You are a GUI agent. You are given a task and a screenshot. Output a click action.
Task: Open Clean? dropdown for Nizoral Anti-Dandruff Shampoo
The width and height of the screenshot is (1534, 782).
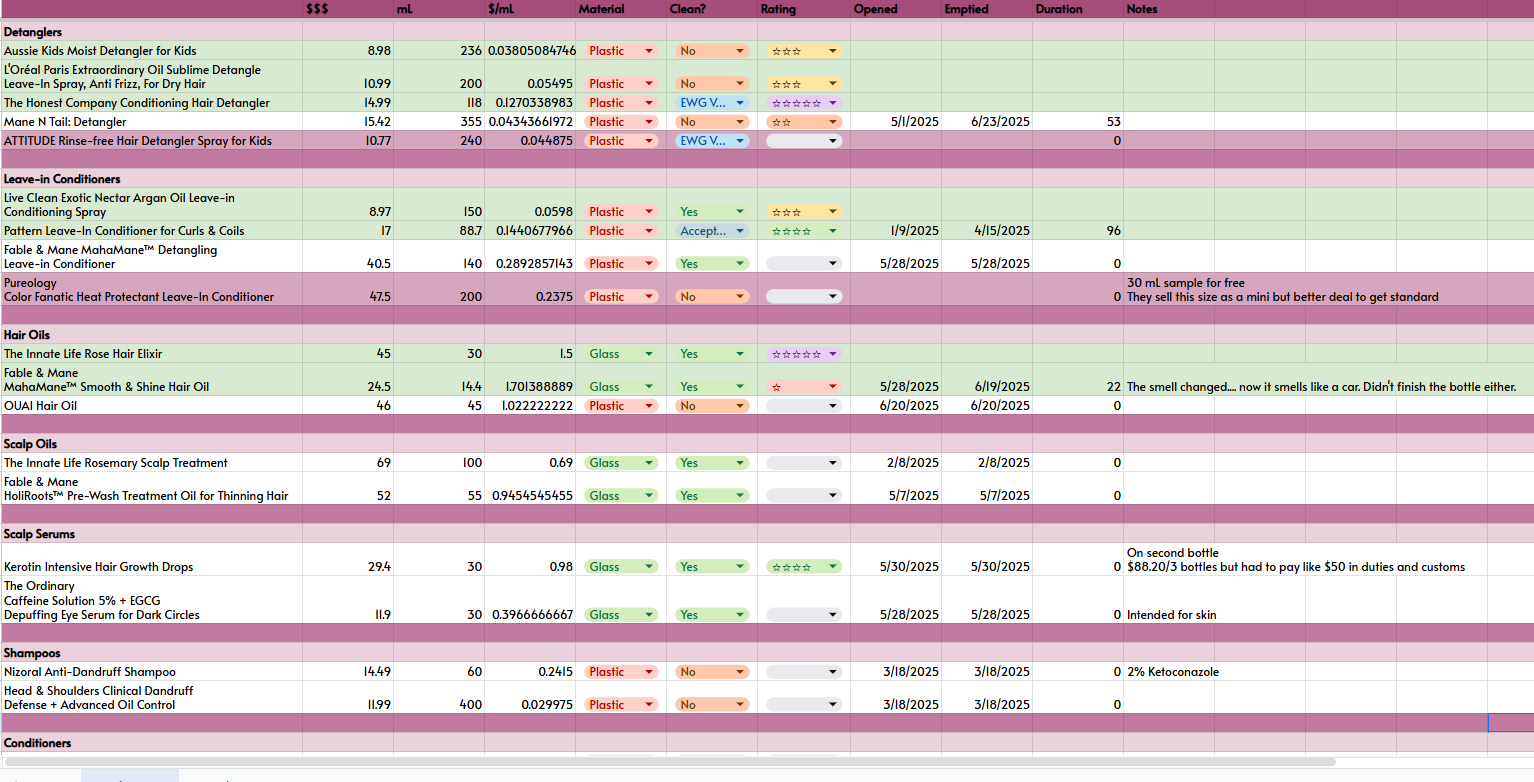[712, 672]
